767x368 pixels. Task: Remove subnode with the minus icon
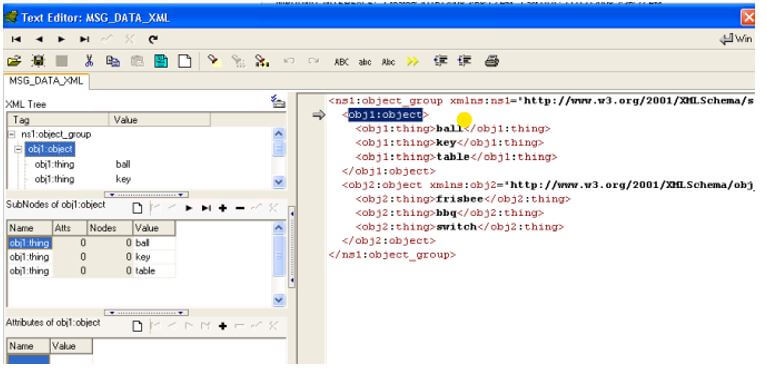click(x=240, y=208)
